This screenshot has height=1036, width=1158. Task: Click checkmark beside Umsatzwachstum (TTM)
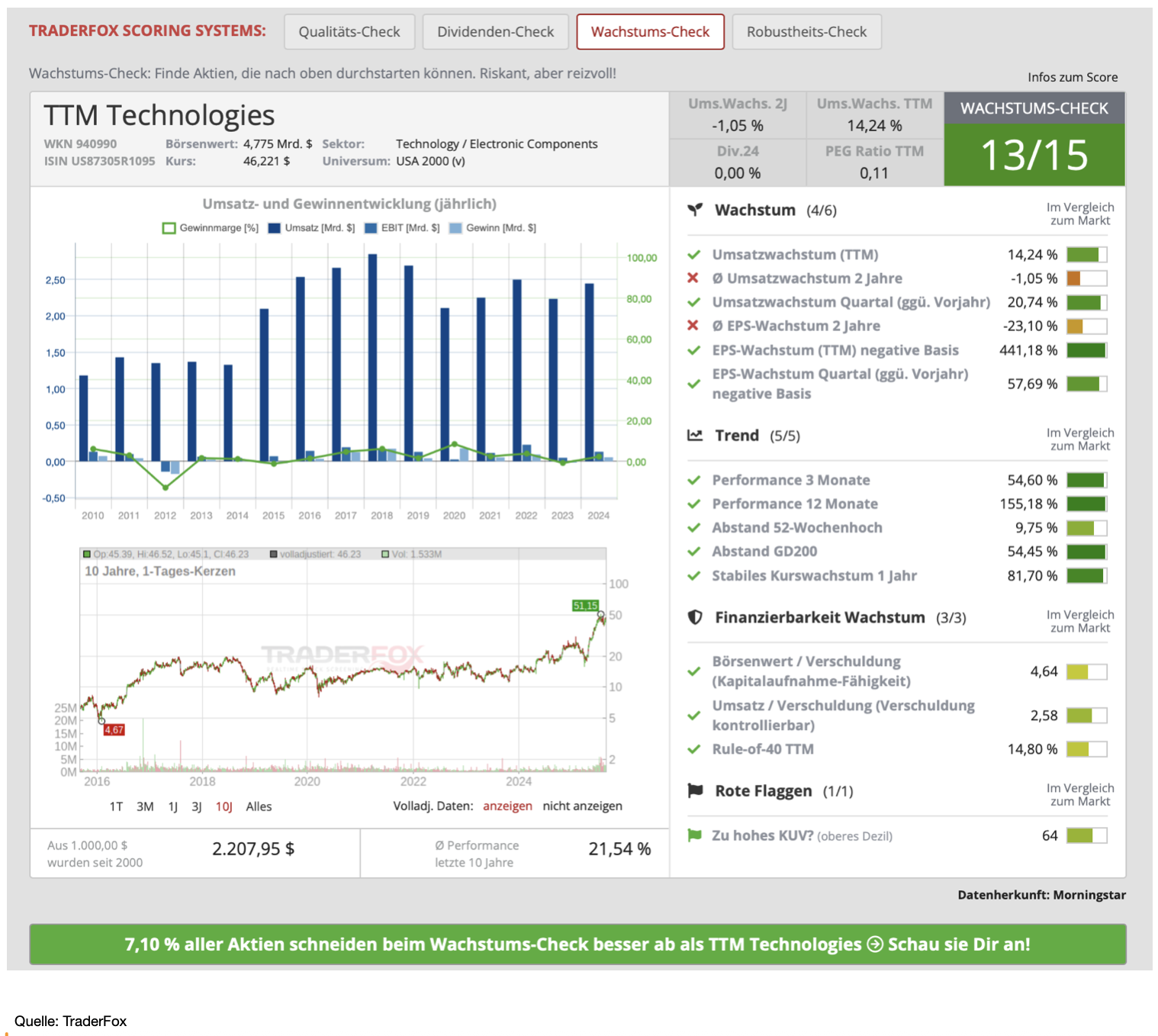pyautogui.click(x=693, y=255)
